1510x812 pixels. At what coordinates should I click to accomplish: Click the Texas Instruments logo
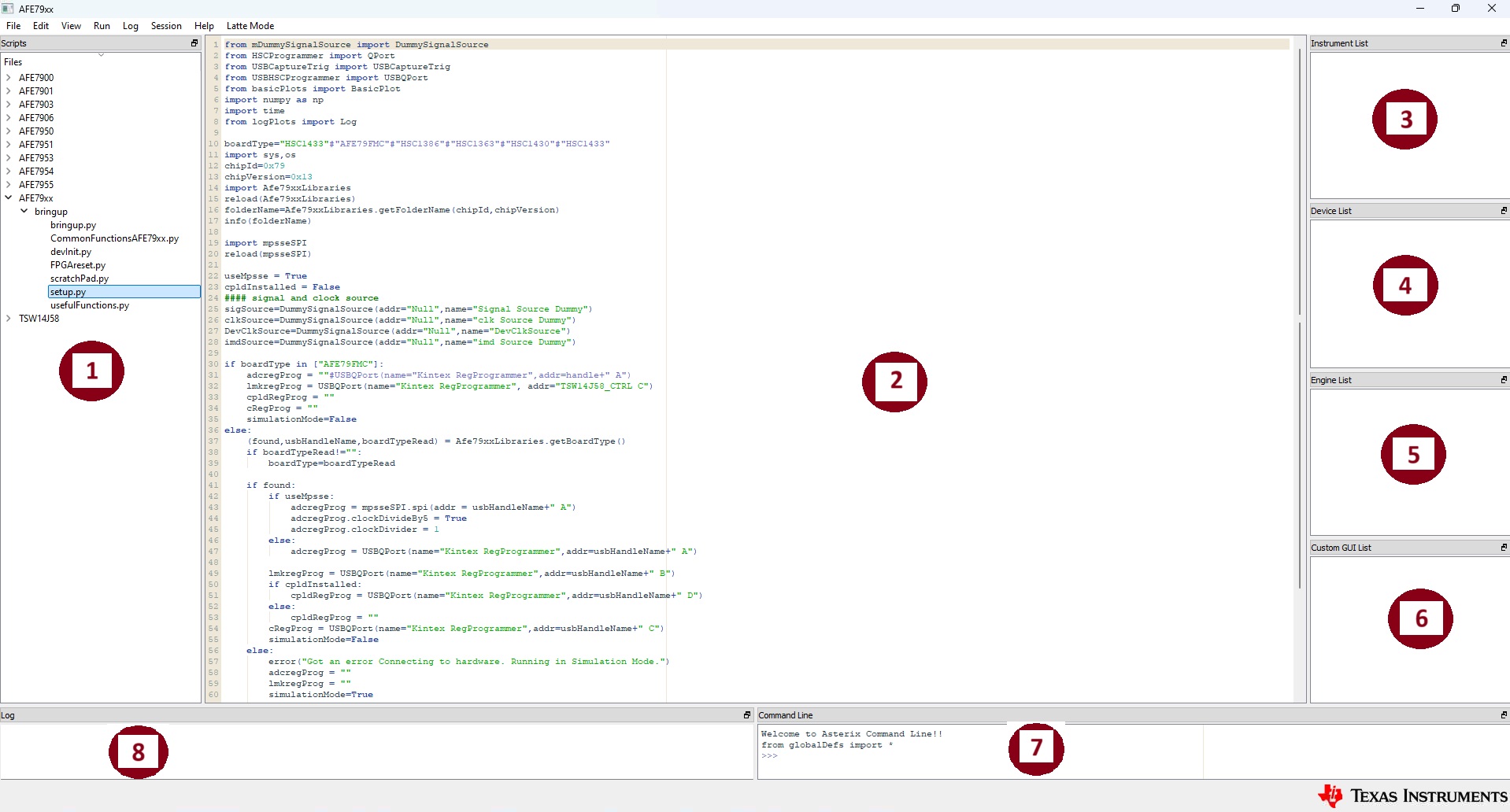(1409, 795)
